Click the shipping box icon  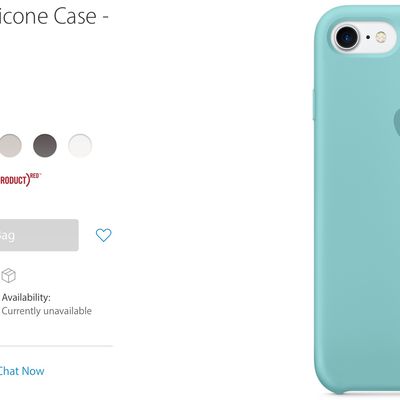coord(8,276)
